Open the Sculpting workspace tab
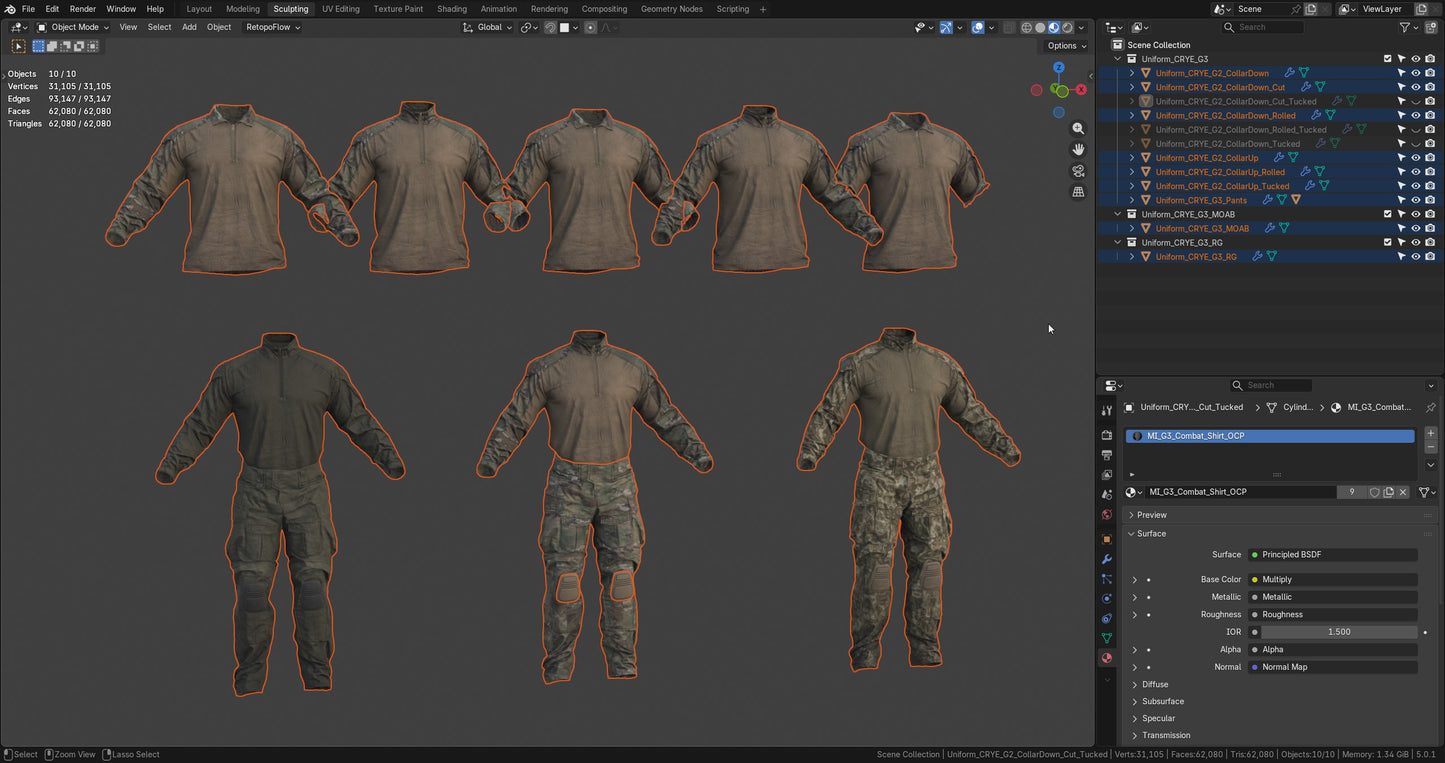This screenshot has width=1445, height=763. (291, 9)
